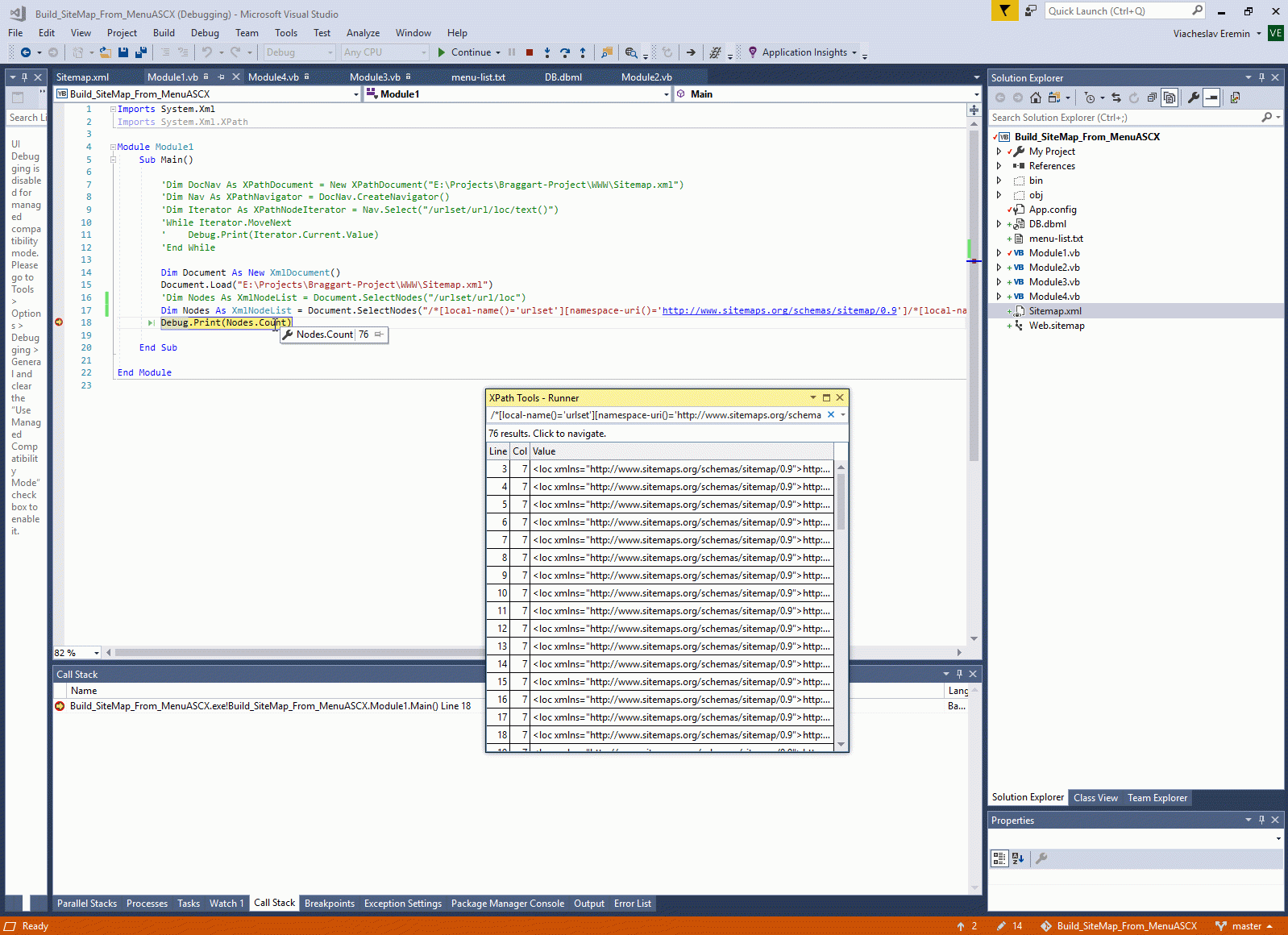Image resolution: width=1288 pixels, height=935 pixels.
Task: Click the master branch button in status bar
Action: [x=1245, y=926]
